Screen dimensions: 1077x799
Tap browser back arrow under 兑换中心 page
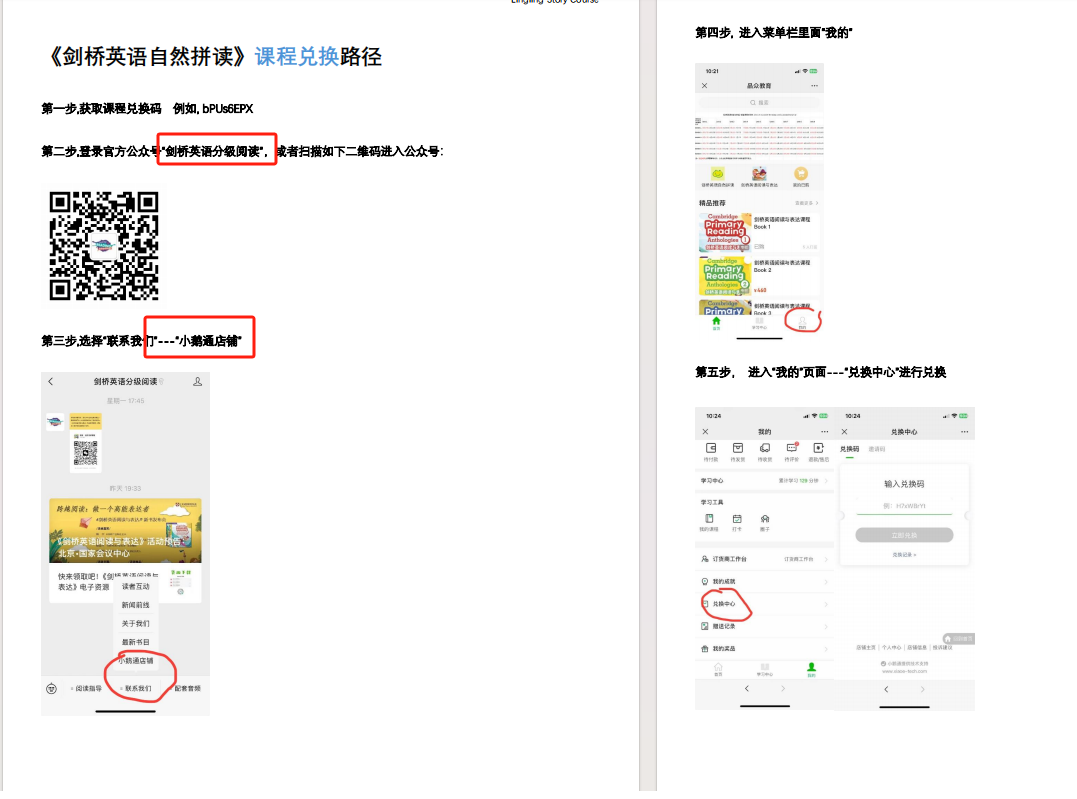(x=886, y=689)
